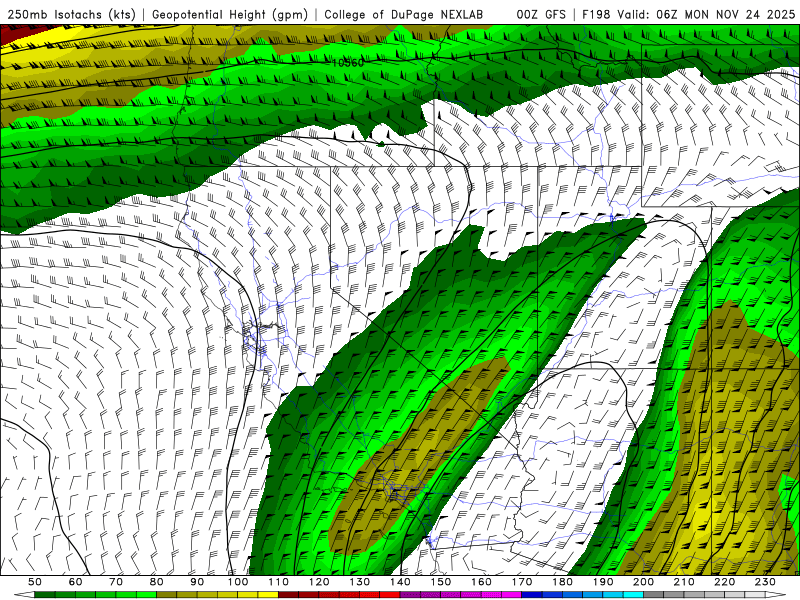
Task: Click the 110 value on the legend
Action: point(278,582)
